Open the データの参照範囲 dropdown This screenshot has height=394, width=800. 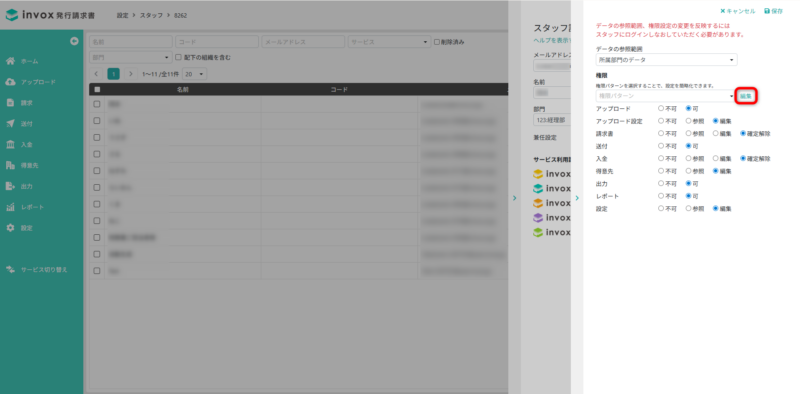click(666, 60)
